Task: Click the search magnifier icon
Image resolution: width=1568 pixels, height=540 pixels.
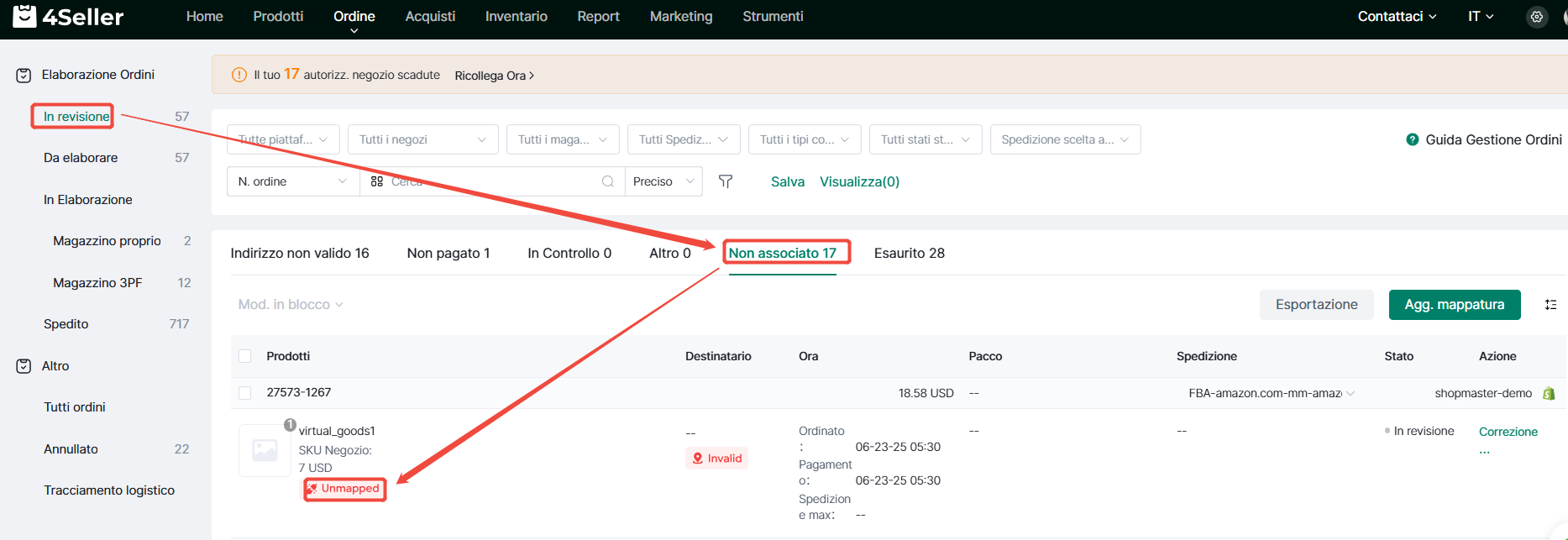Action: pyautogui.click(x=608, y=181)
